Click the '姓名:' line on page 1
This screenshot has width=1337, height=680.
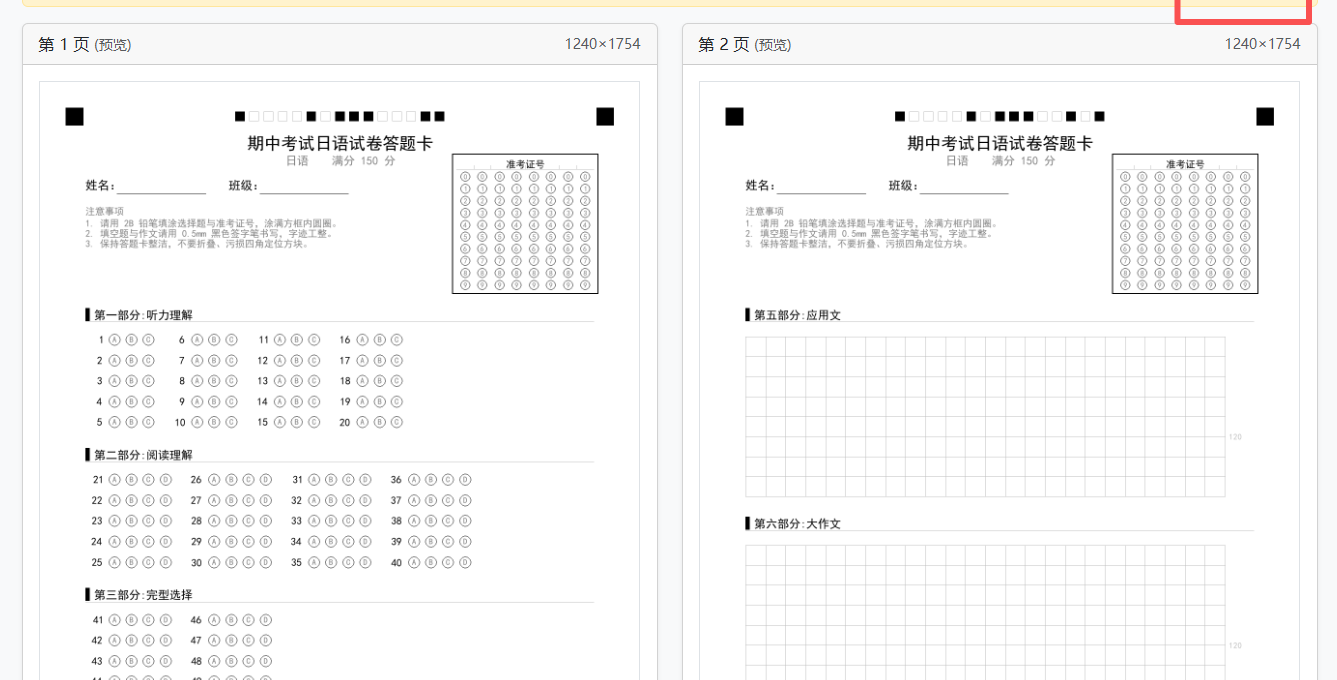tap(146, 186)
